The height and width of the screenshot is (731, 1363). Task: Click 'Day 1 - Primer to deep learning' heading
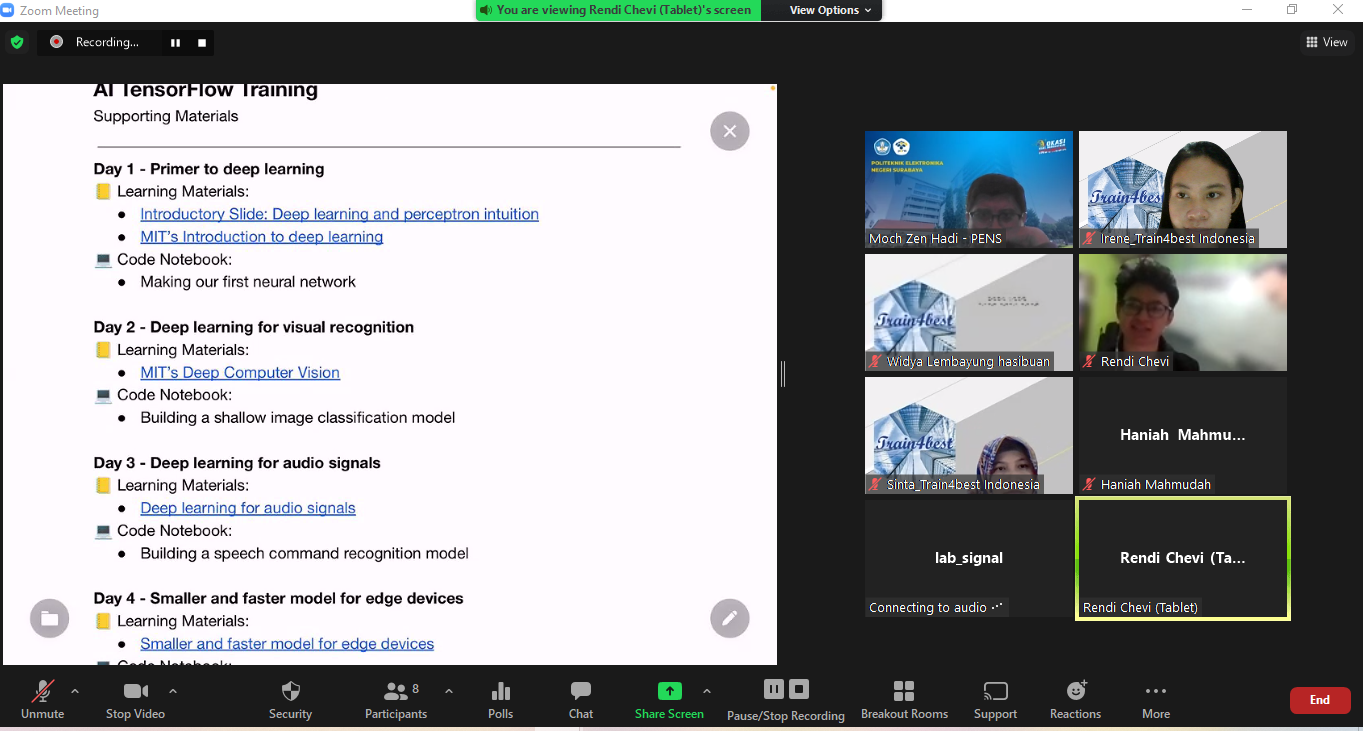tap(209, 169)
